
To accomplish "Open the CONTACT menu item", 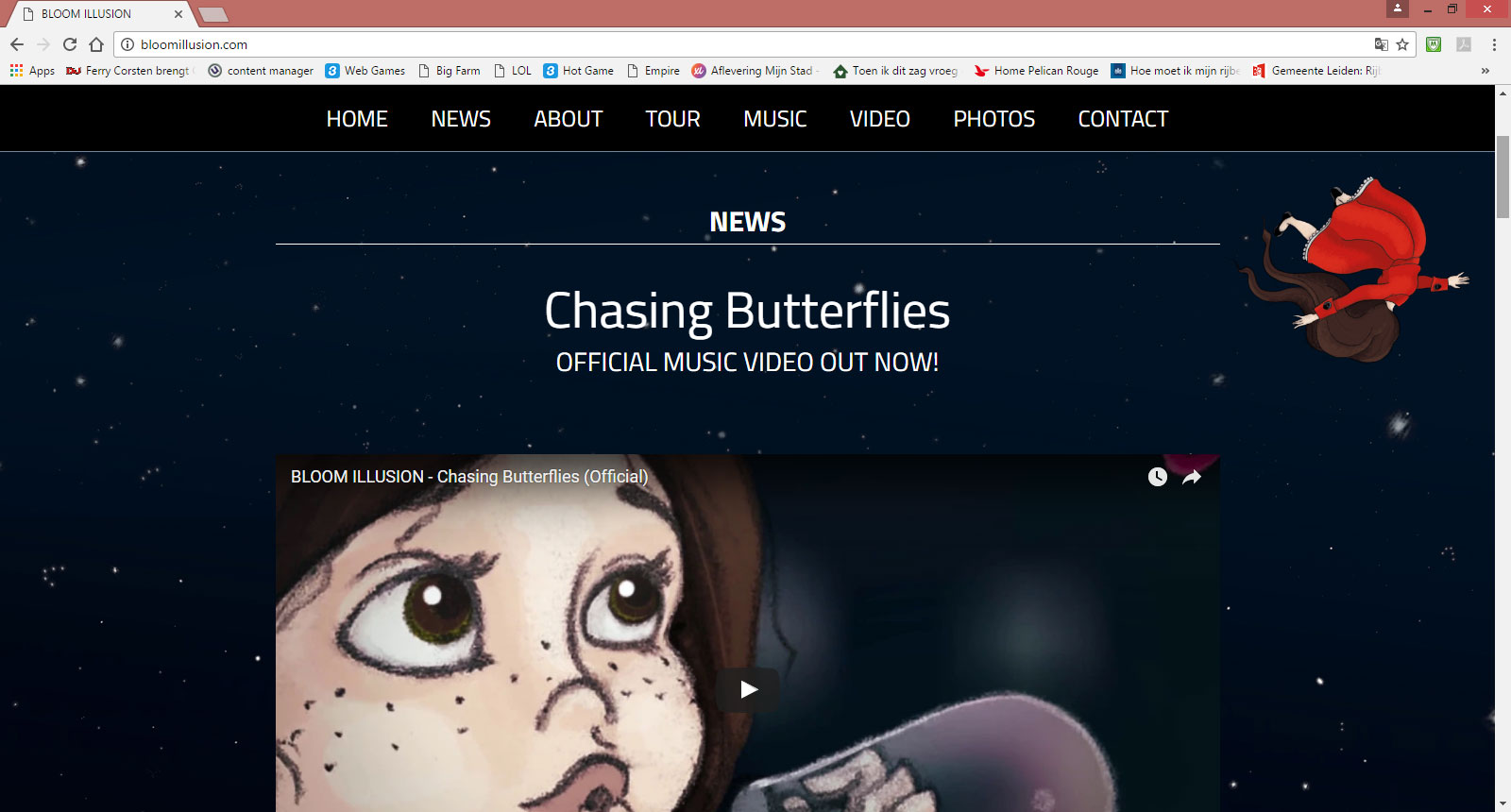I will 1124,119.
